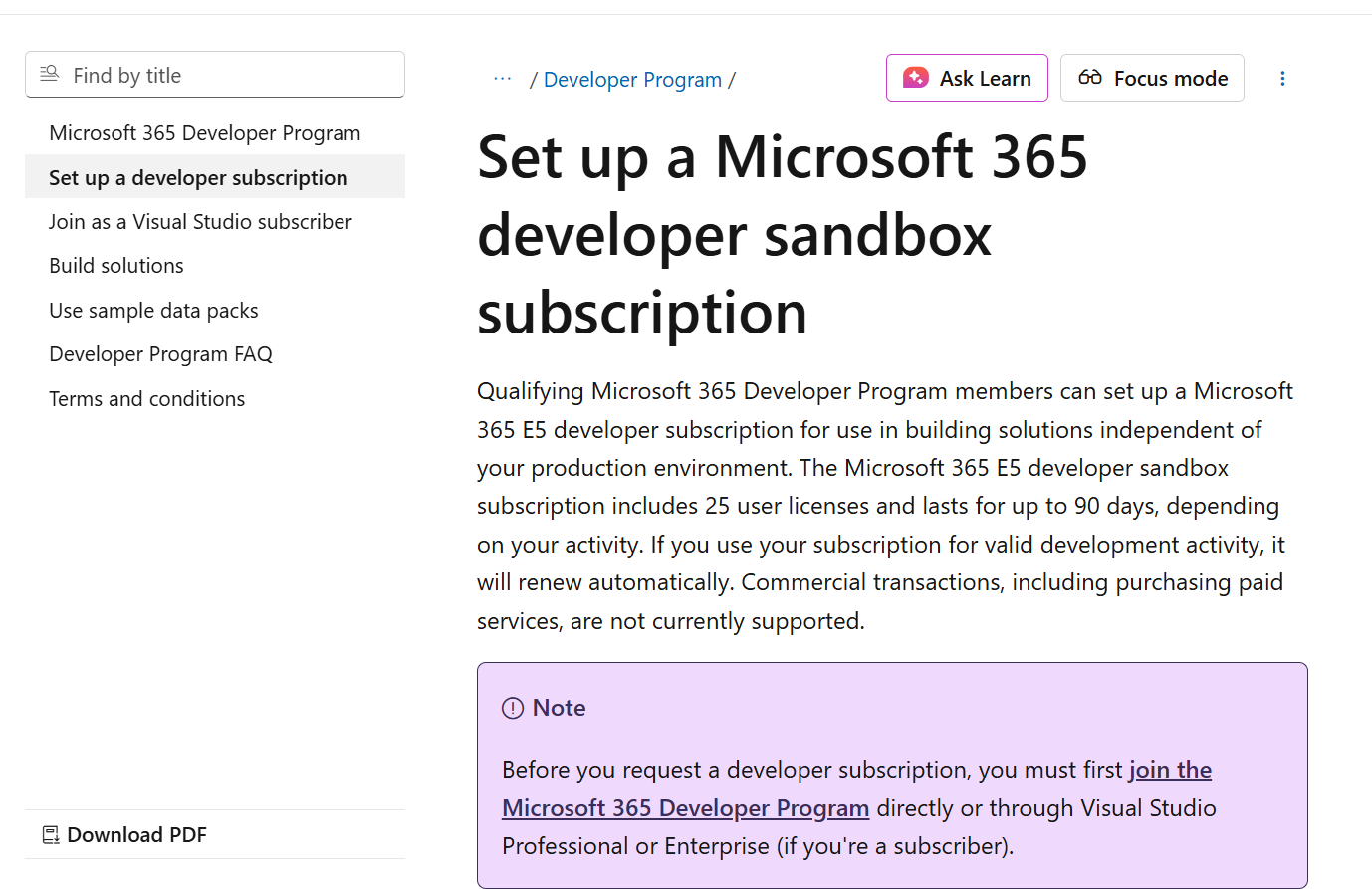The width and height of the screenshot is (1372, 889).
Task: Enable Focus mode
Action: pos(1152,78)
